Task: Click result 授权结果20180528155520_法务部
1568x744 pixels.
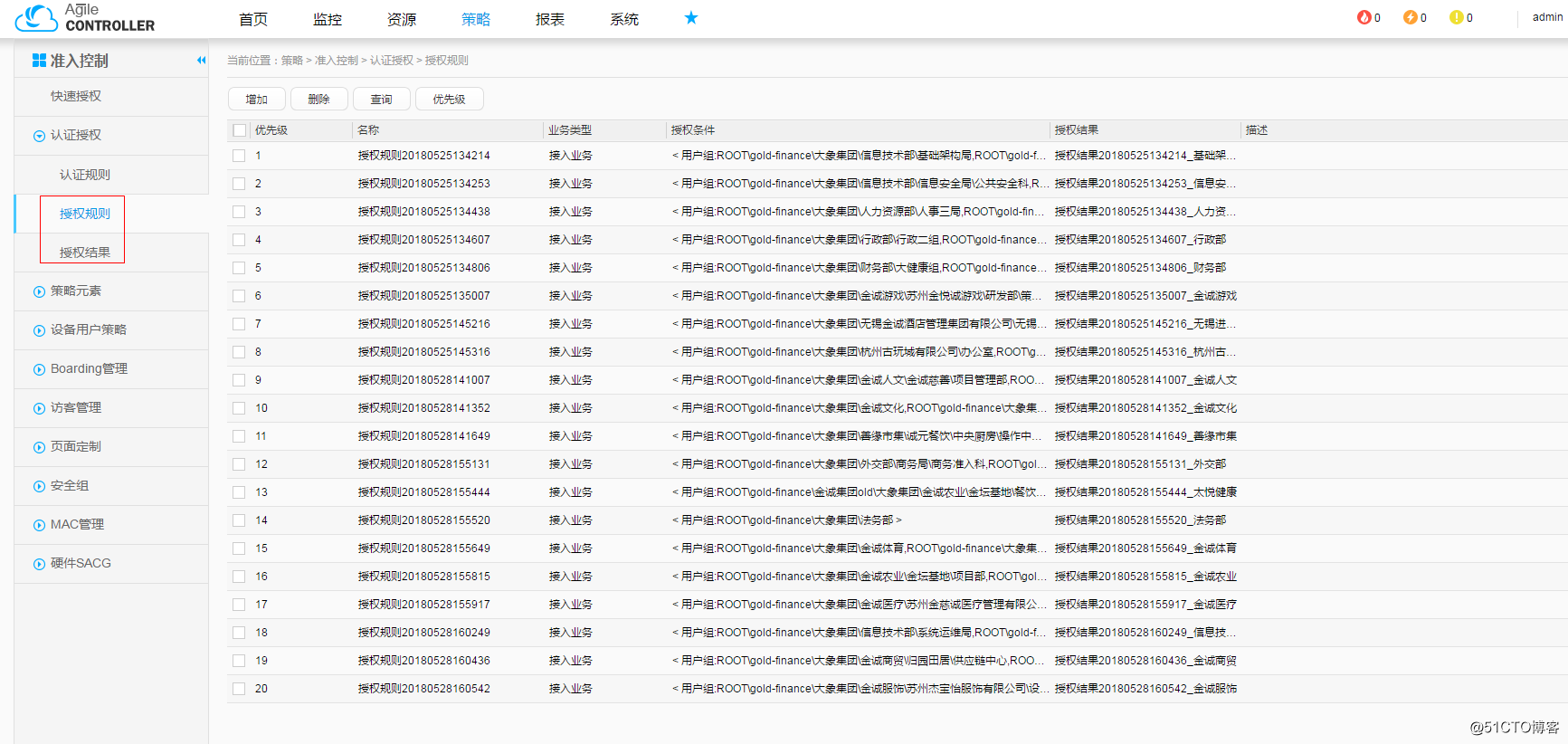Action: 1141,520
